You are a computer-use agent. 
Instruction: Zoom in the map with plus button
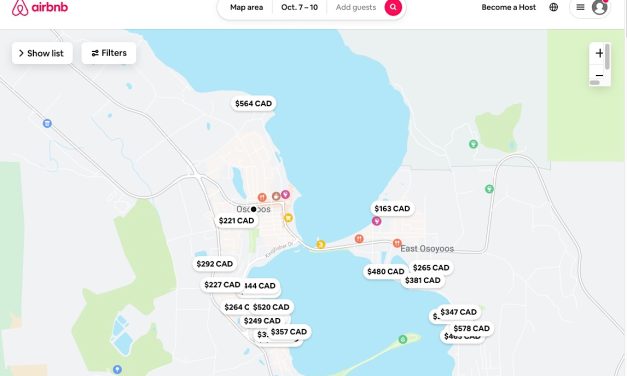[599, 53]
